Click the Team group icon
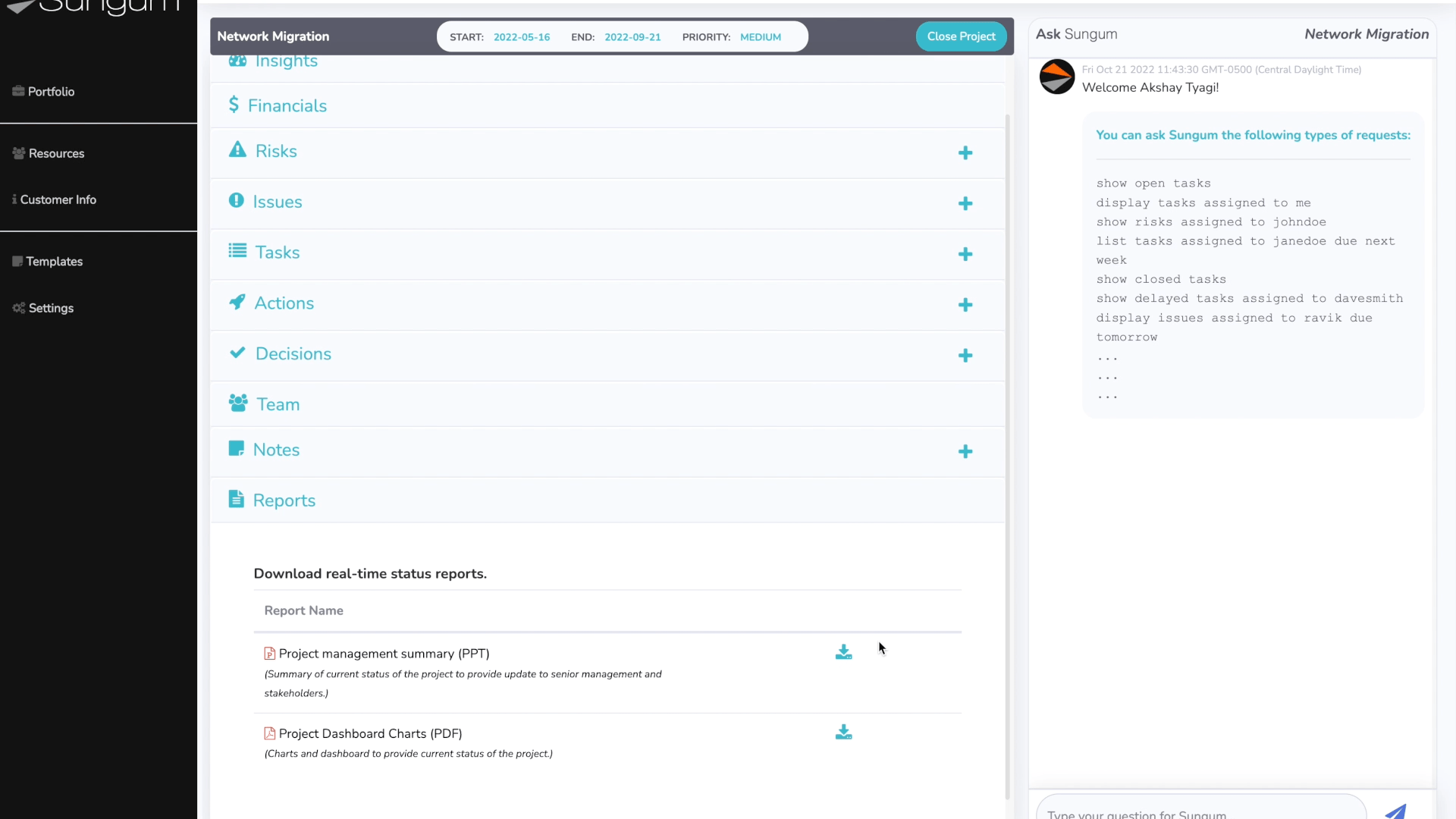This screenshot has height=819, width=1456. (x=238, y=403)
